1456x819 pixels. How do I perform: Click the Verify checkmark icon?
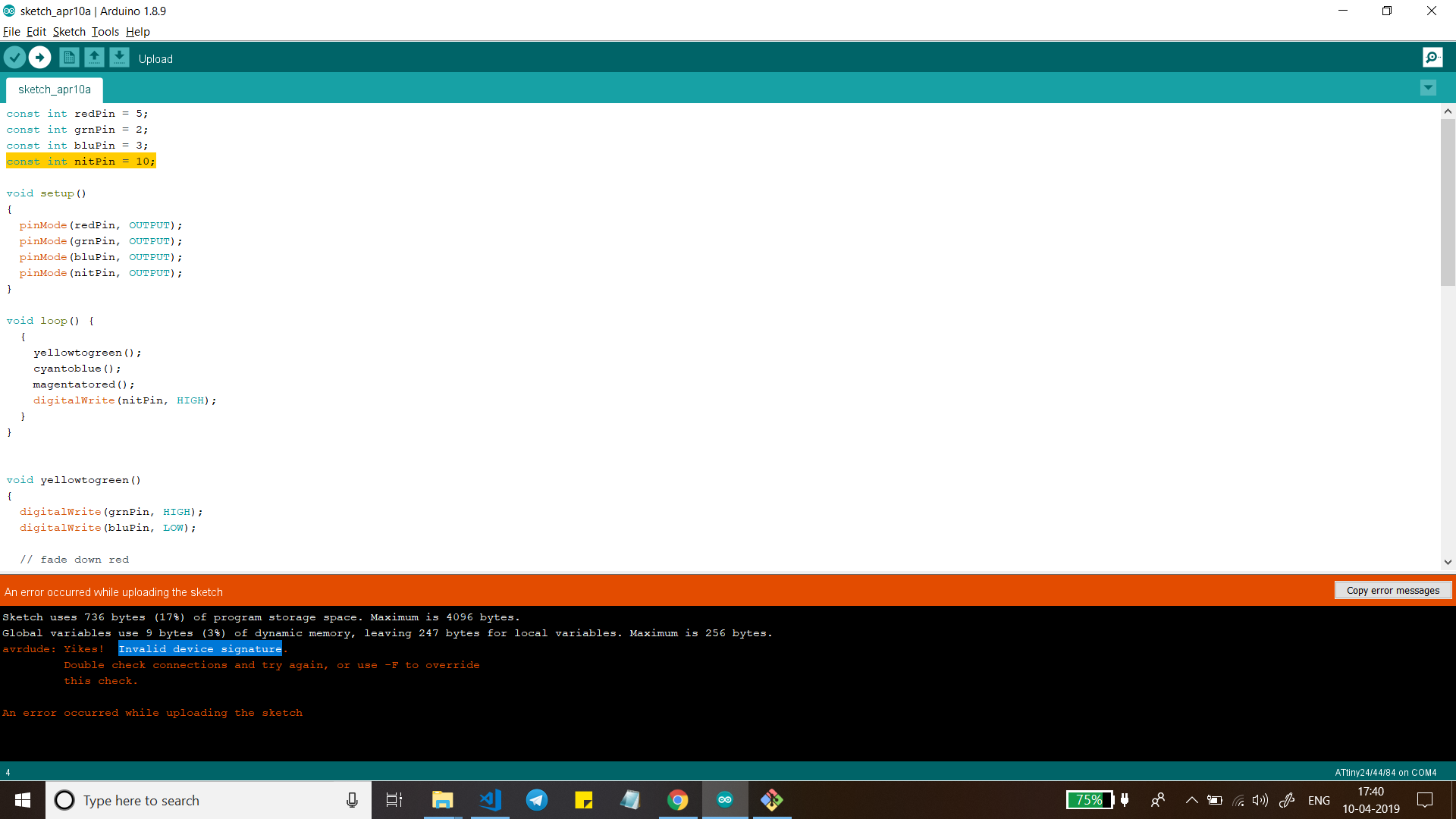(x=14, y=58)
